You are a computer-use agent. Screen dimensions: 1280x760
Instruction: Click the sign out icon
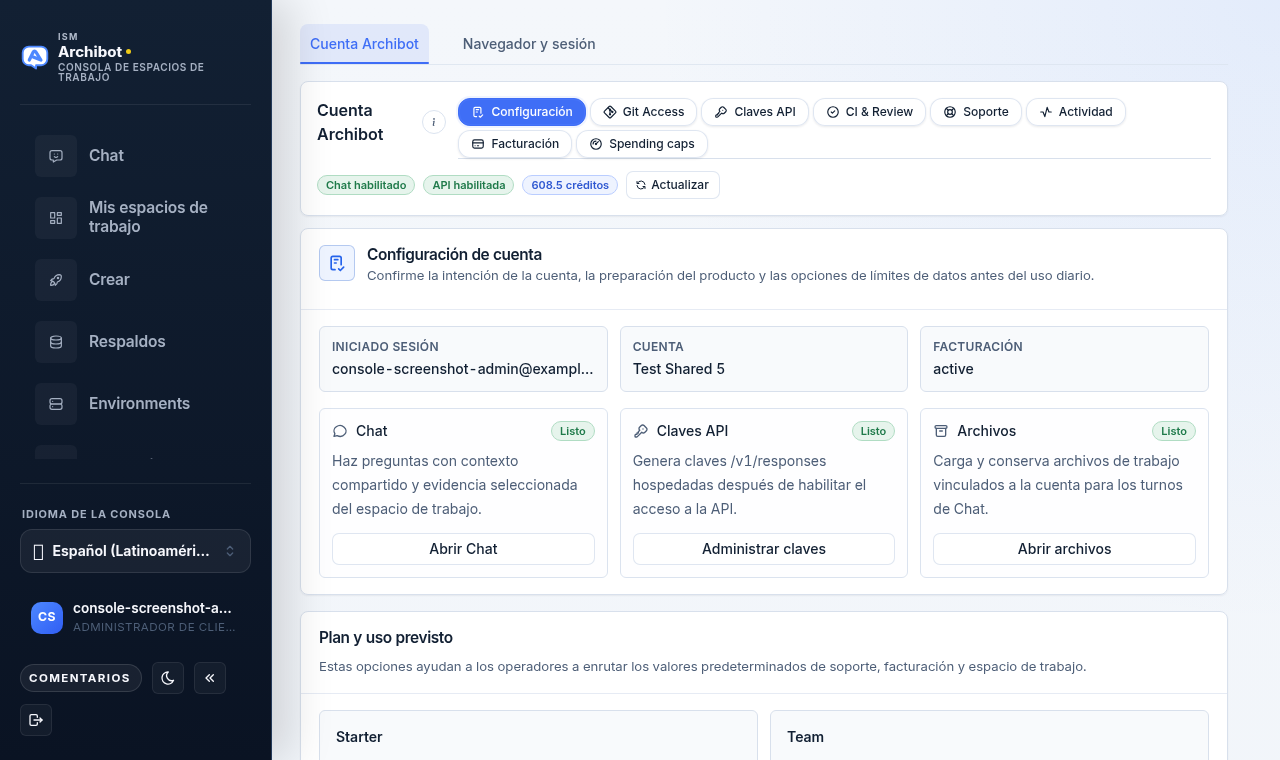[x=36, y=720]
